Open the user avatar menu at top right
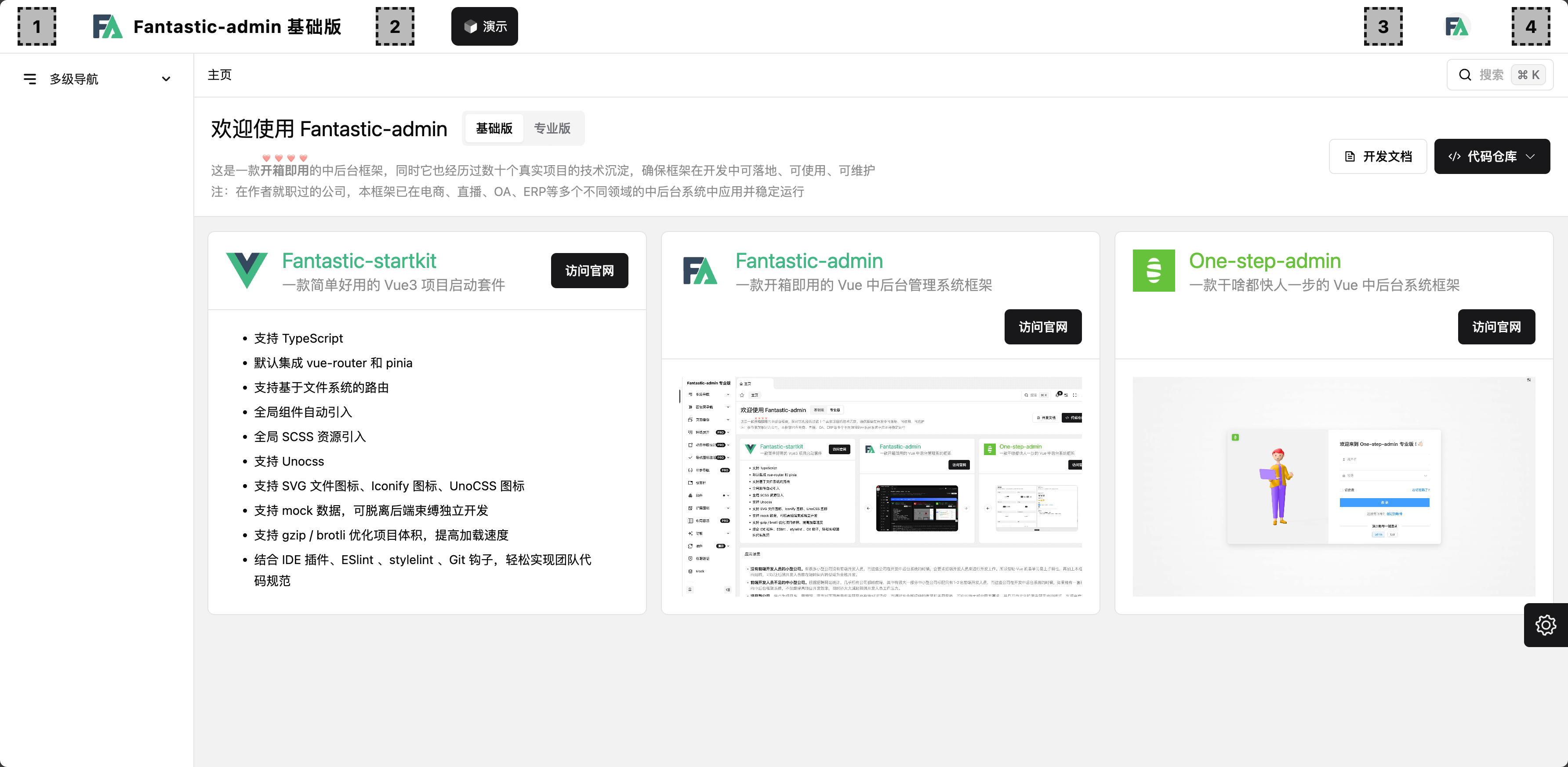The width and height of the screenshot is (1568, 767). click(x=1457, y=27)
